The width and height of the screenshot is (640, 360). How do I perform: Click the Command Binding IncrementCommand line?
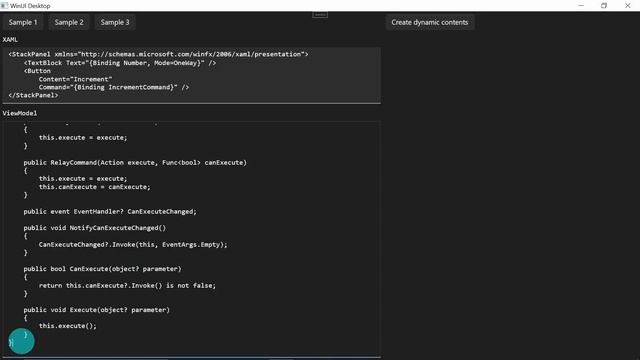(x=114, y=87)
